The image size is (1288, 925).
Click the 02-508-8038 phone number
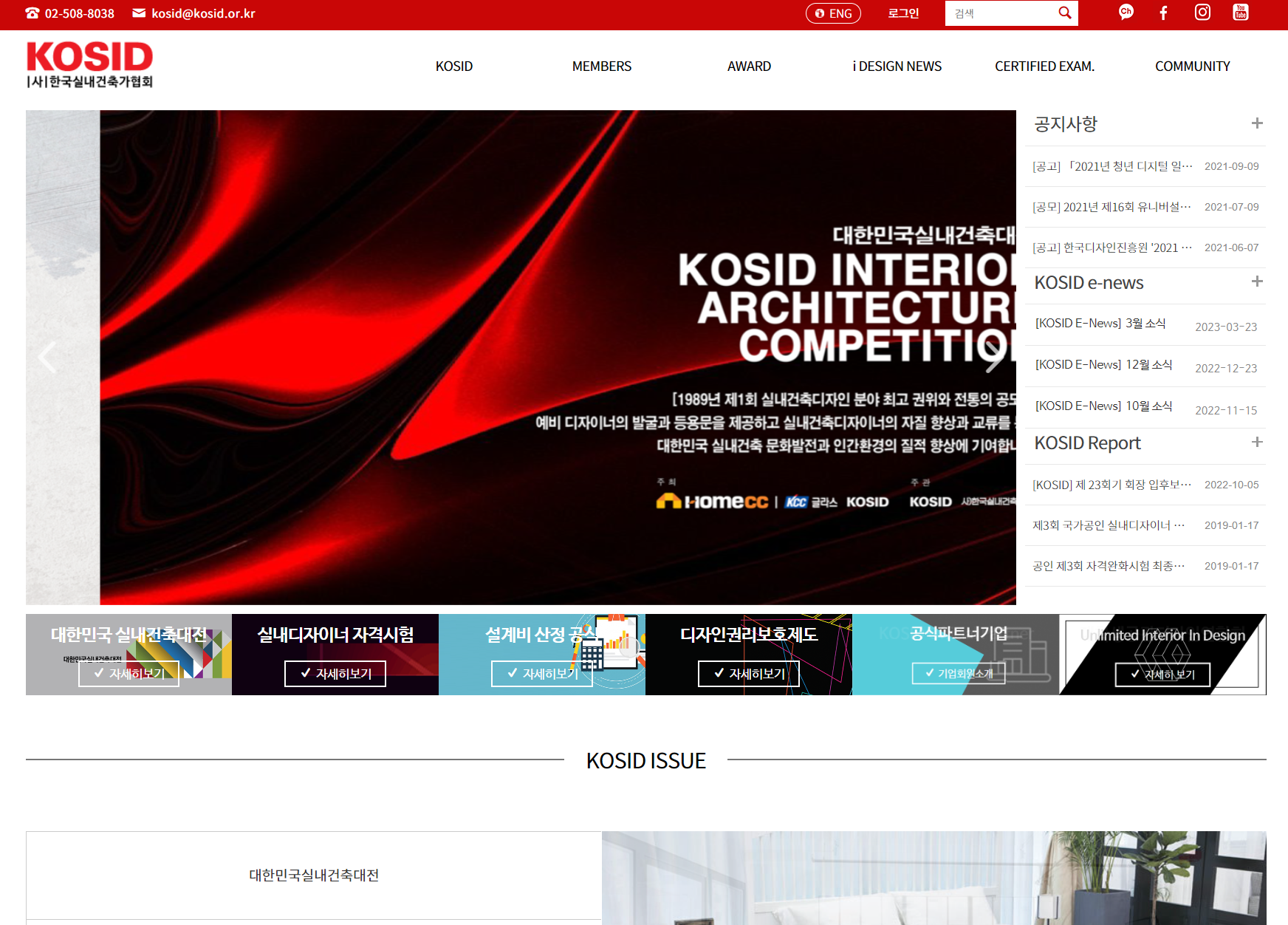[x=80, y=13]
